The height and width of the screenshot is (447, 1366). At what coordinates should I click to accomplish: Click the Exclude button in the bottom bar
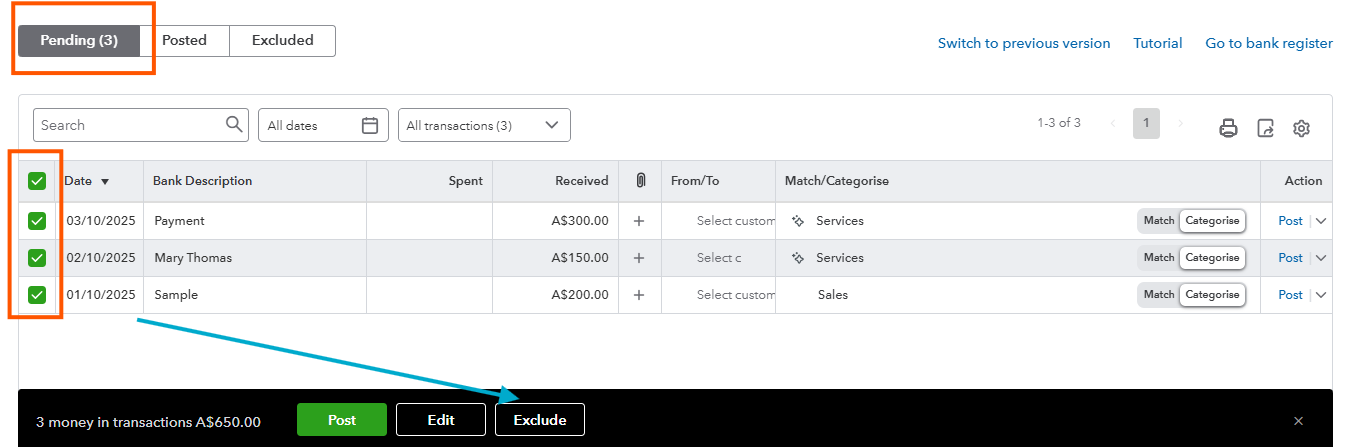[x=540, y=420]
